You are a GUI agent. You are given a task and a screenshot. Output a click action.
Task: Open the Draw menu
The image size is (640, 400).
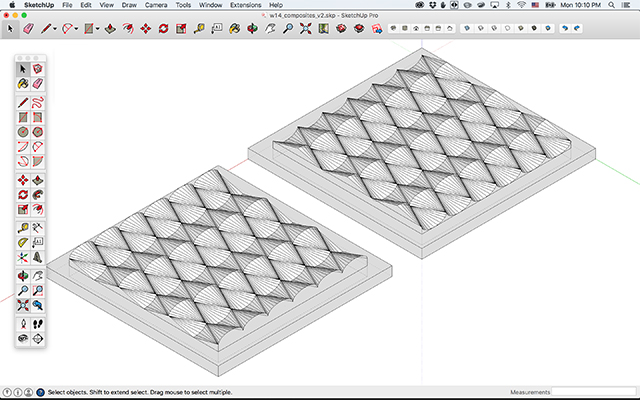pyautogui.click(x=129, y=5)
